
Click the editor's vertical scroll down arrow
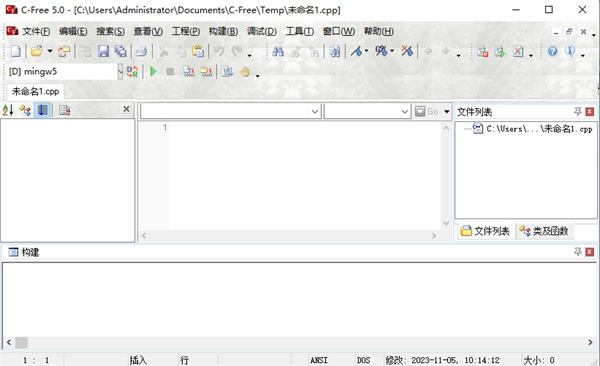click(446, 223)
